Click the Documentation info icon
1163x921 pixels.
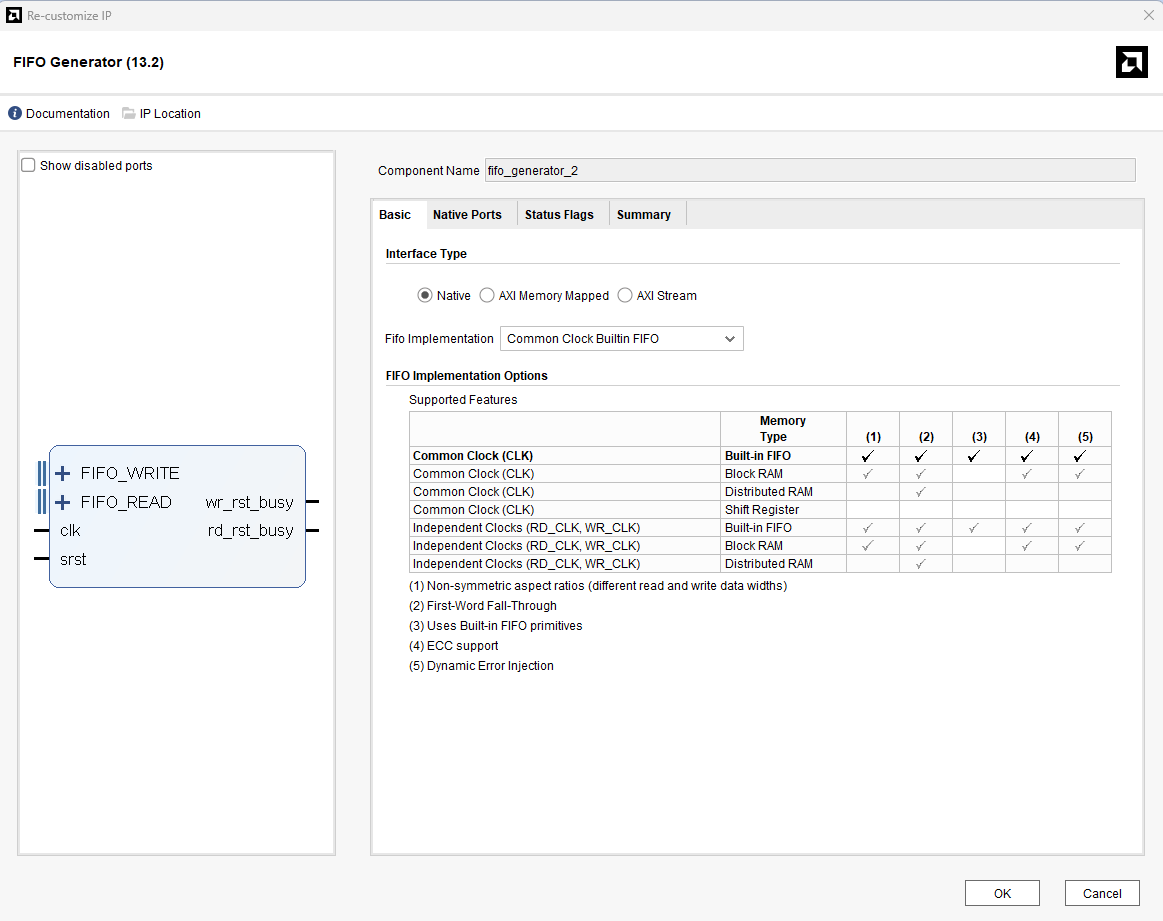15,114
